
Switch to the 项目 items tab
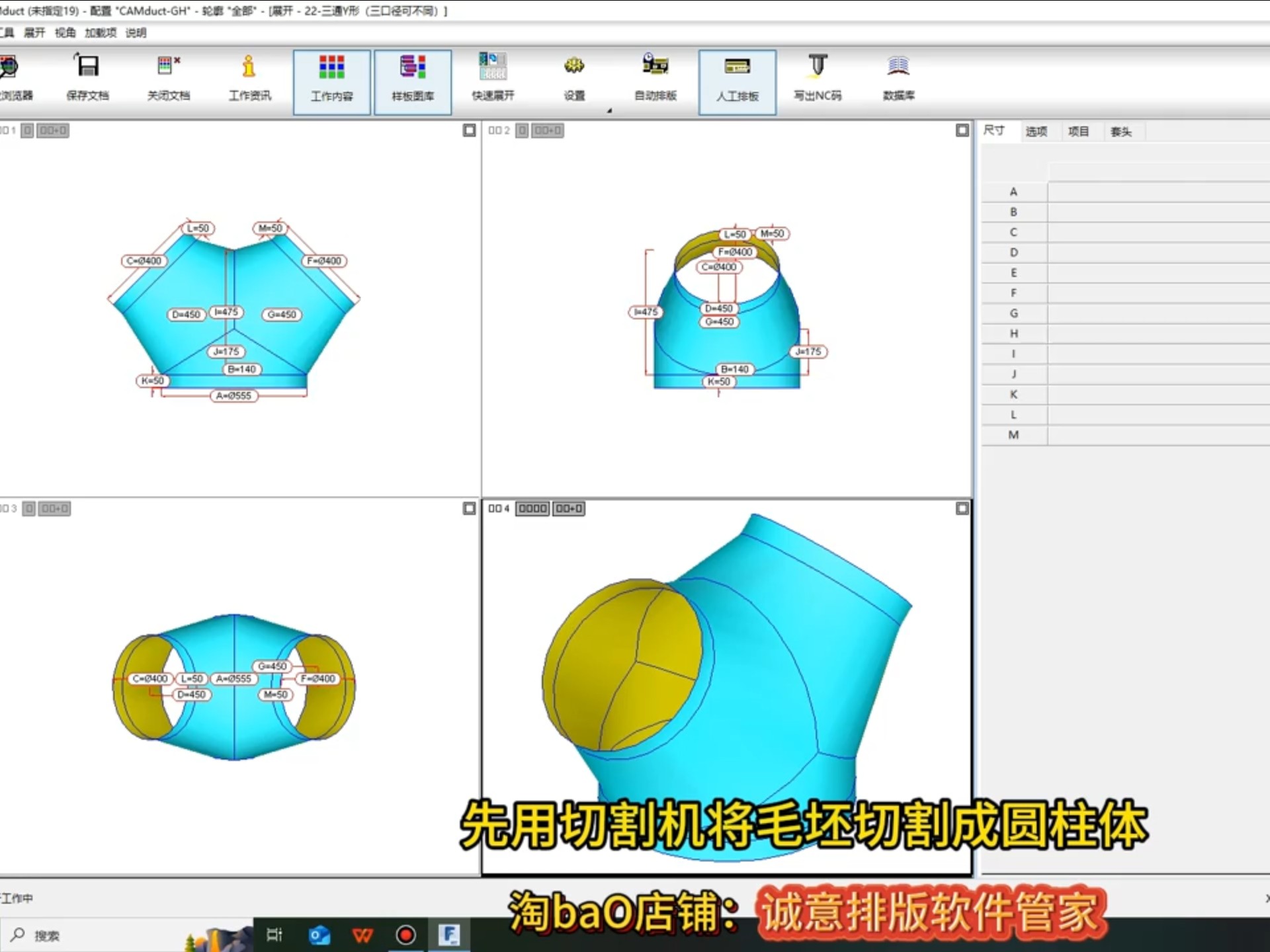(1078, 132)
